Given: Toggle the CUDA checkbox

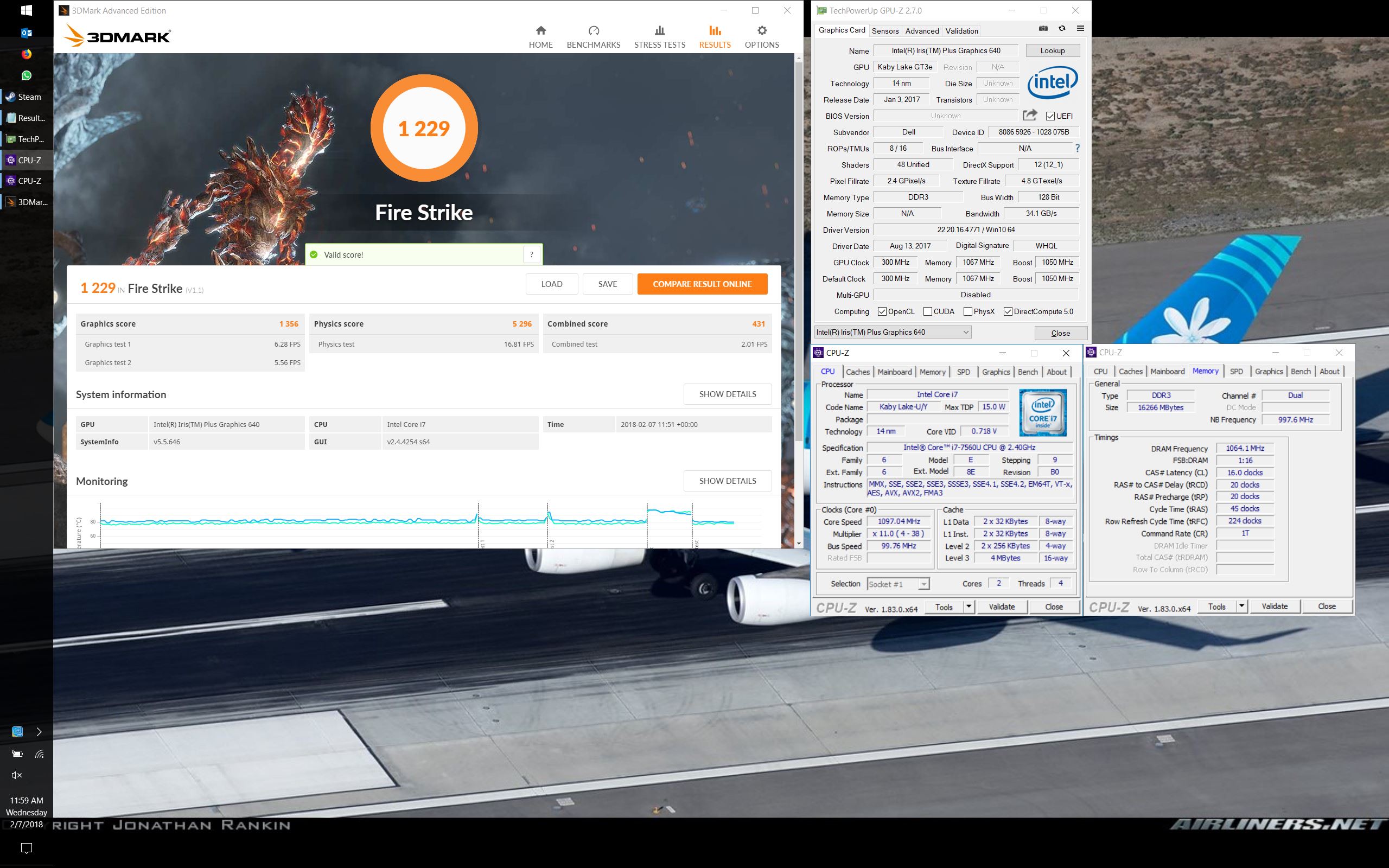Looking at the screenshot, I should click(x=927, y=312).
